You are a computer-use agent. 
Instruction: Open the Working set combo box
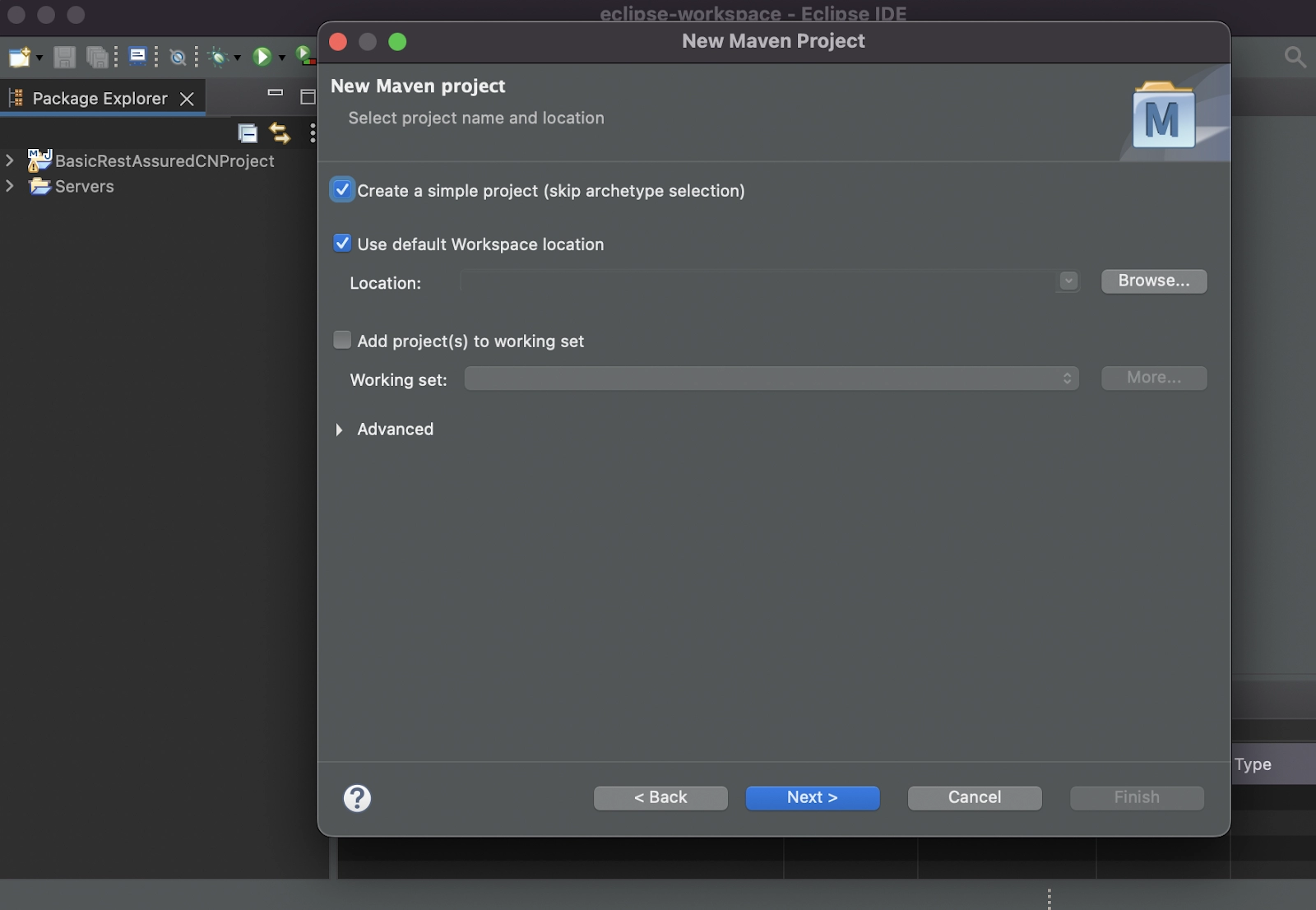[772, 378]
